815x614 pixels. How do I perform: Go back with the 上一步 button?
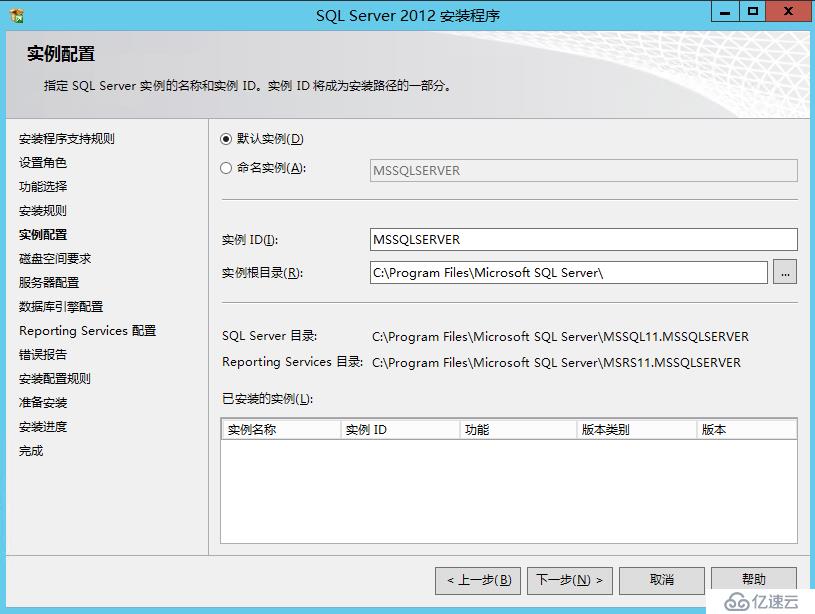[478, 580]
